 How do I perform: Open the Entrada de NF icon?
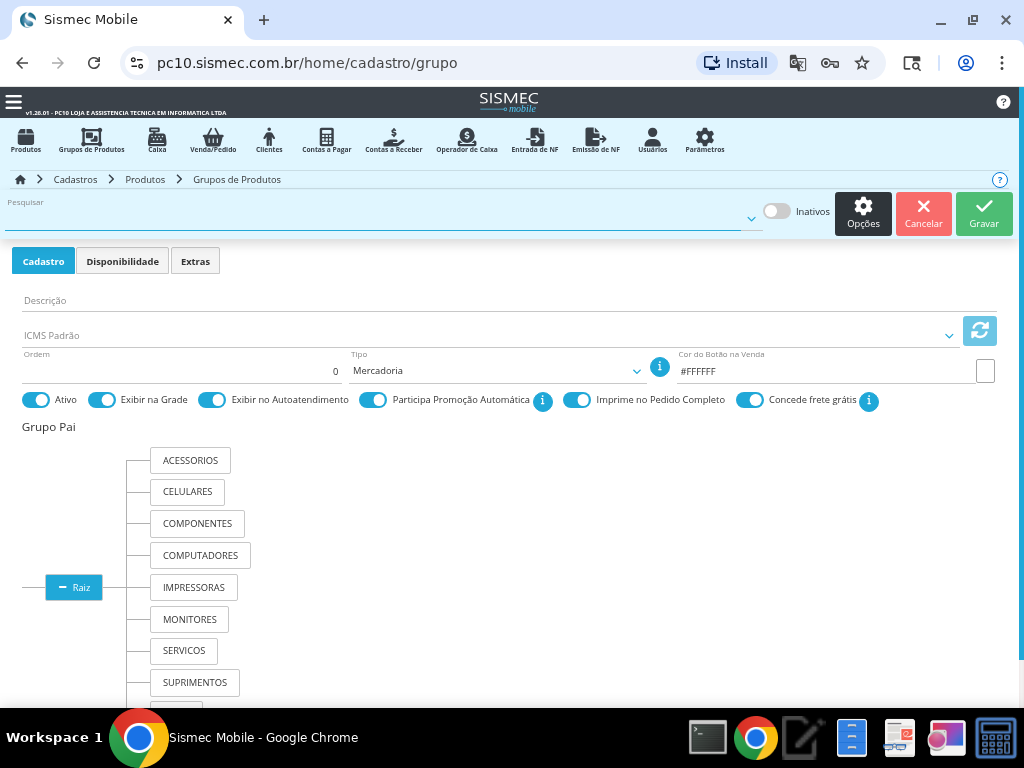(535, 140)
